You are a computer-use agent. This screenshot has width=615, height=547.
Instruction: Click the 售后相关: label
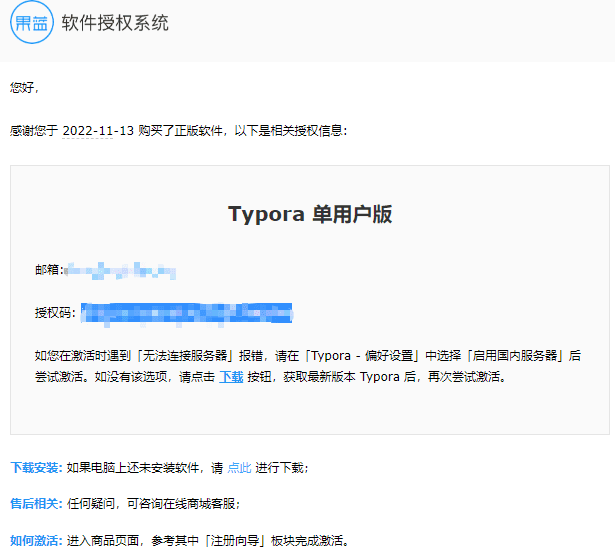(x=36, y=503)
